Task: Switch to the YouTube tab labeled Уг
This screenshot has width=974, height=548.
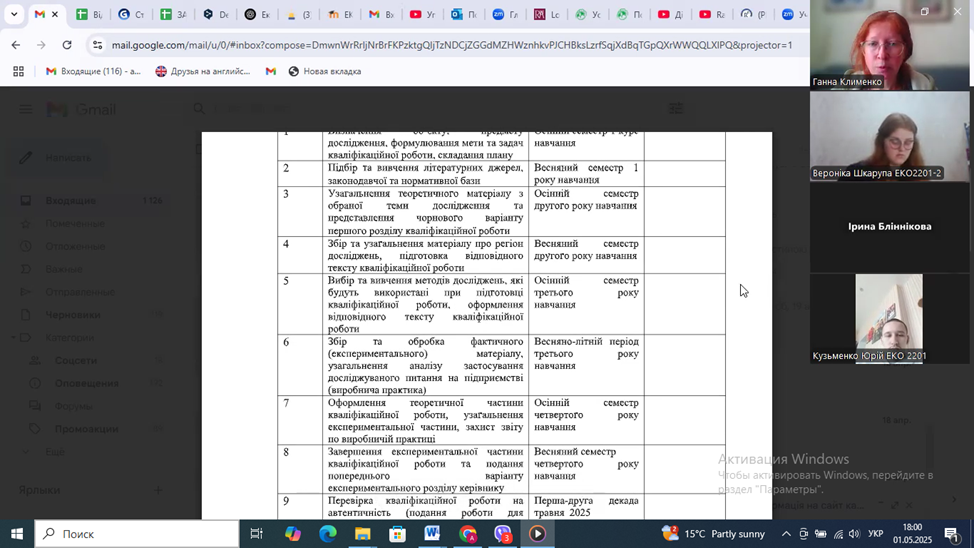Action: [422, 14]
